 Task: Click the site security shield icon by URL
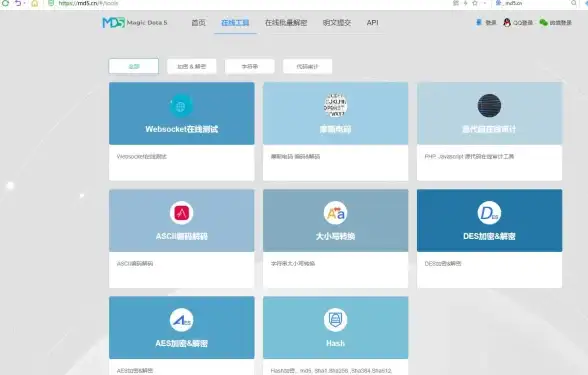tap(51, 3)
